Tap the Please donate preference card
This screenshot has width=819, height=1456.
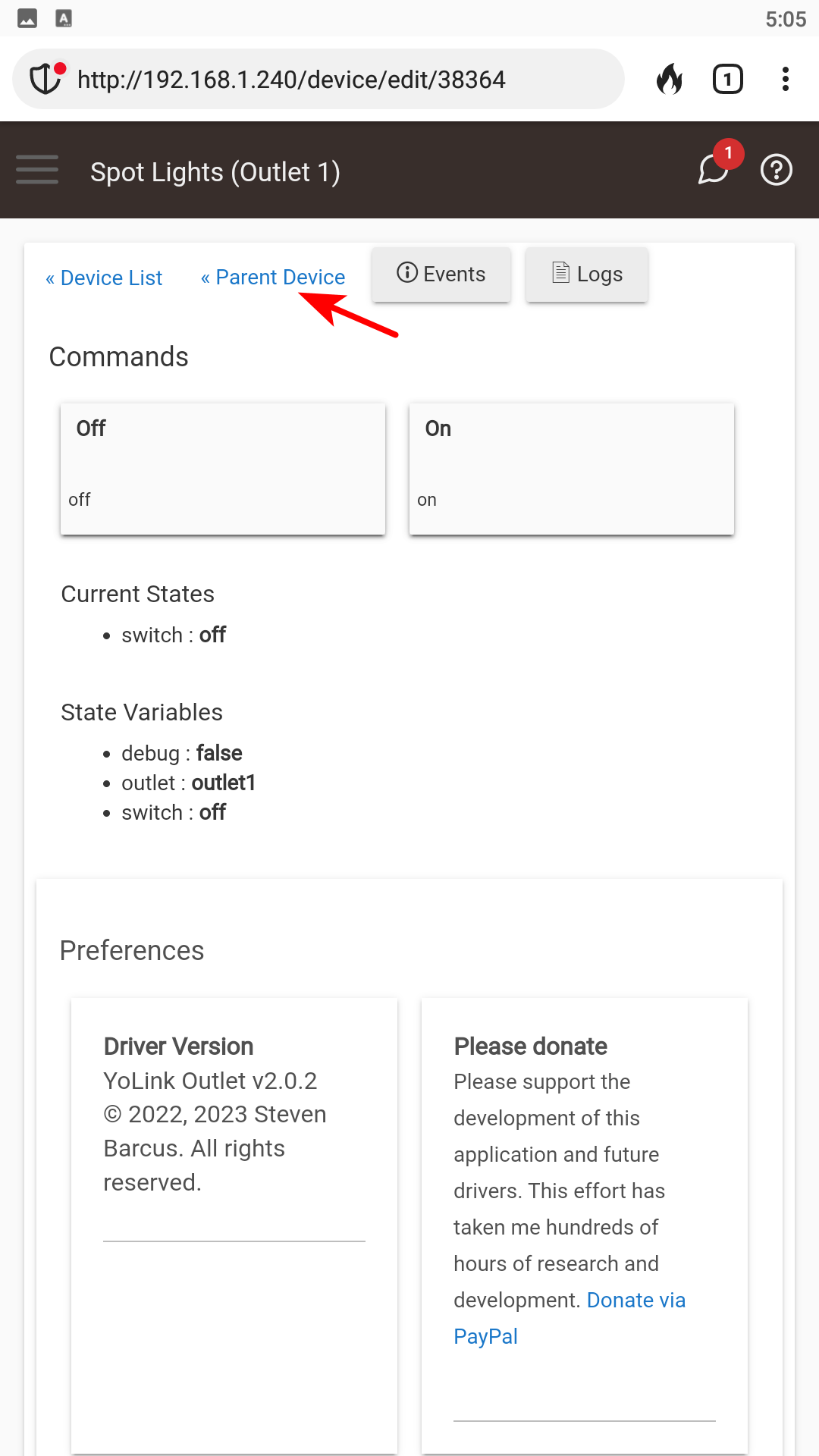tap(585, 1225)
